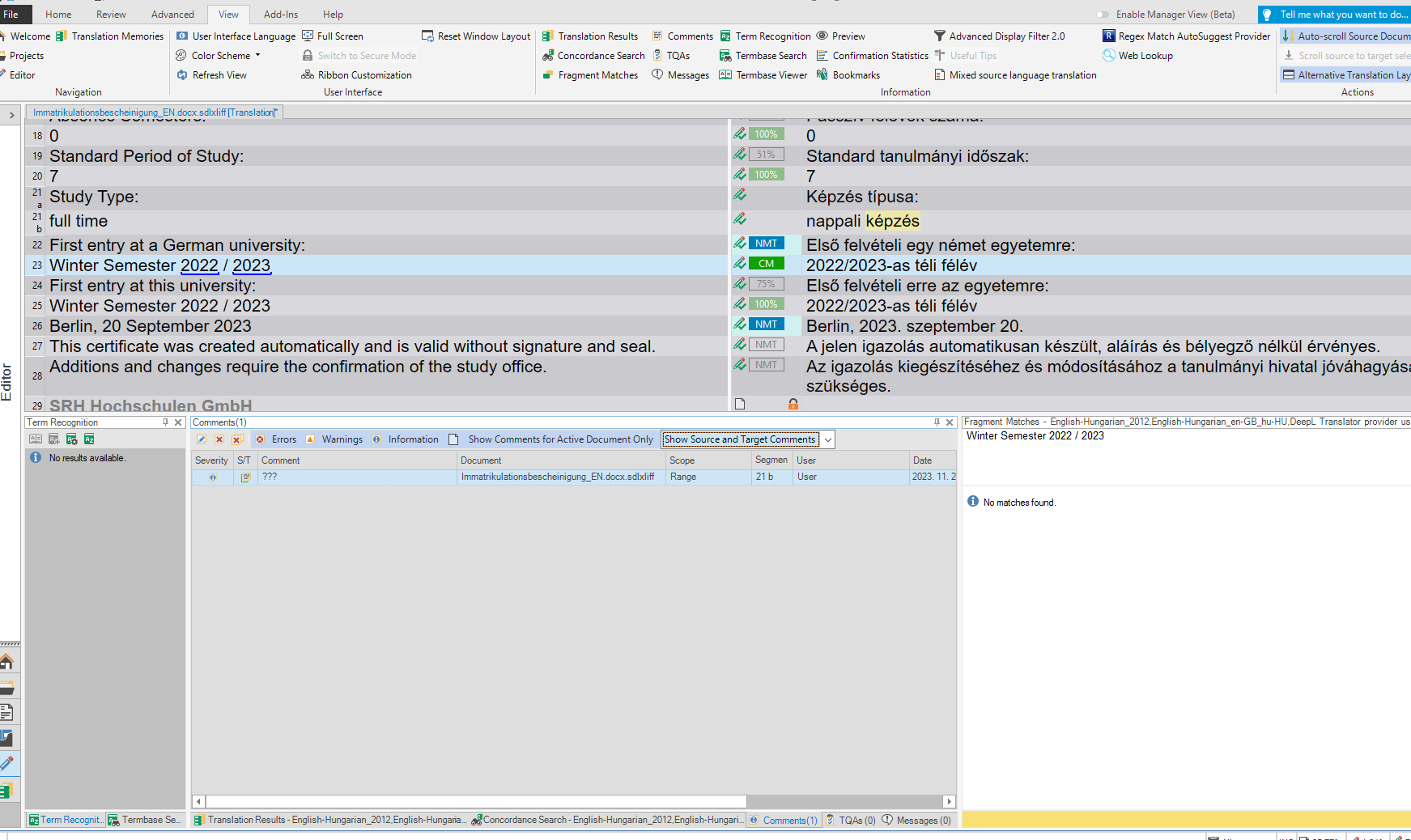Image resolution: width=1411 pixels, height=840 pixels.
Task: Click User Interface Language icon
Action: [x=182, y=36]
